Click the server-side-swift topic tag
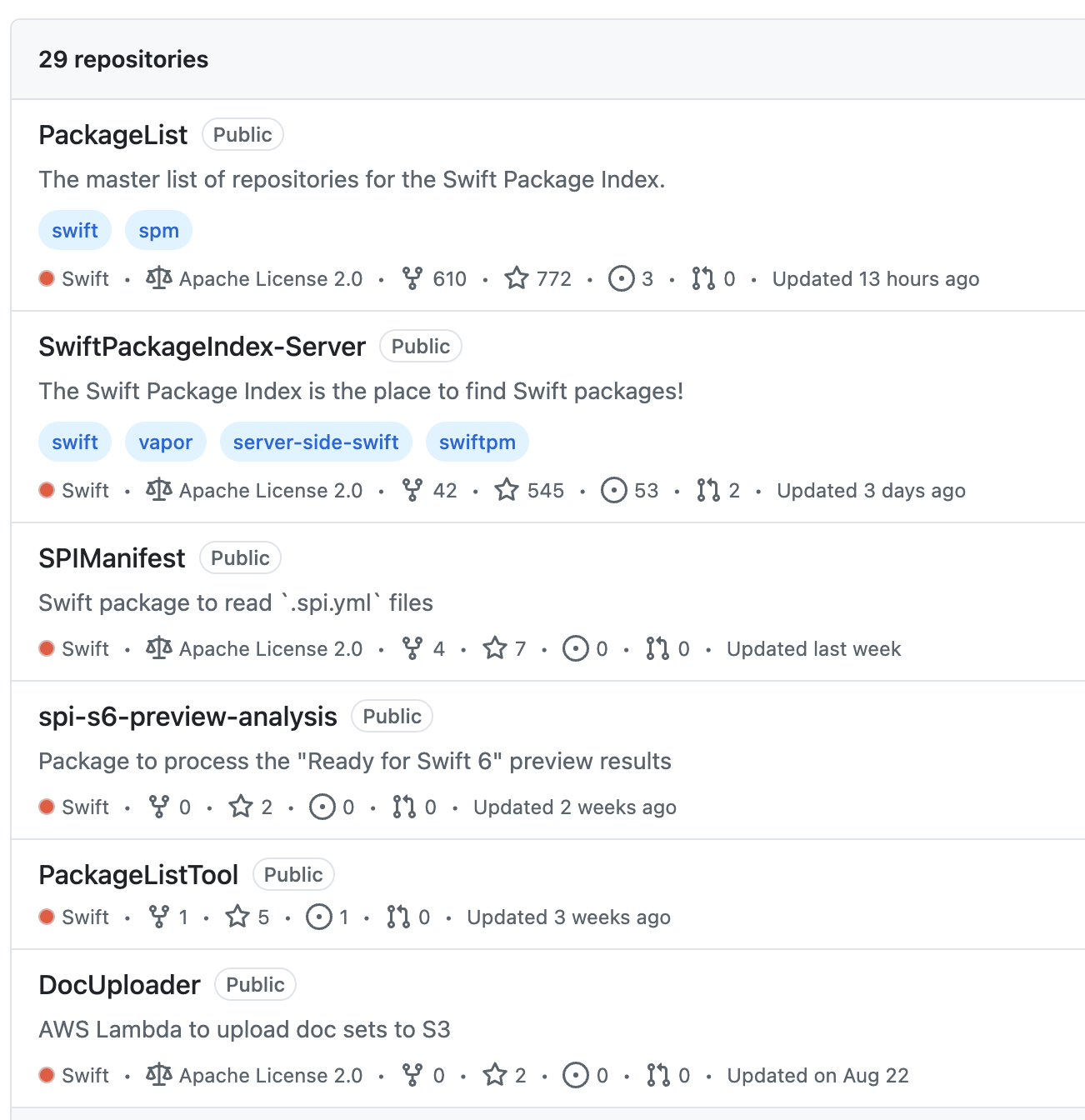 [x=316, y=442]
